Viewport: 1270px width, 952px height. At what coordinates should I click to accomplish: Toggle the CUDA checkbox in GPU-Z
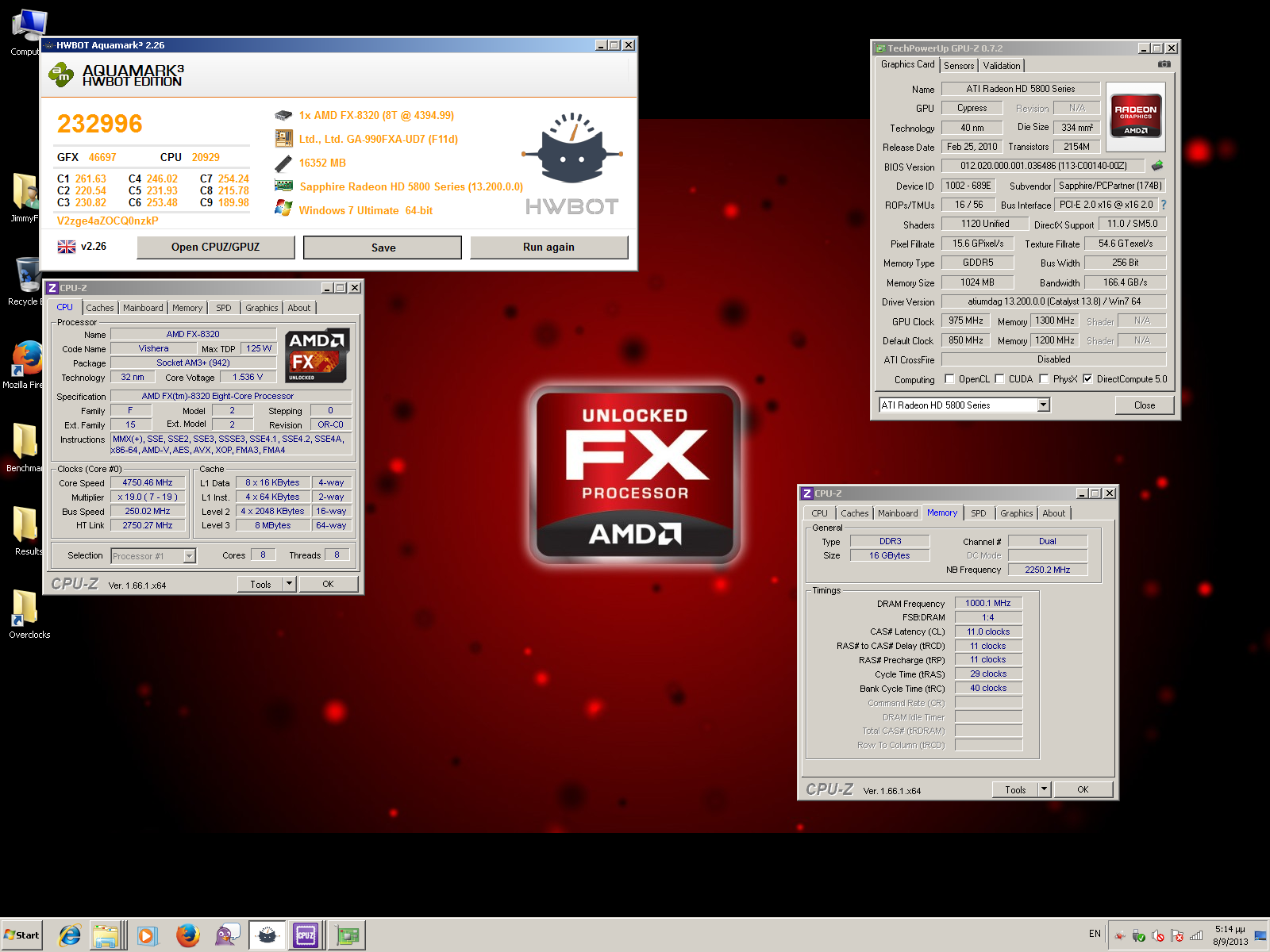point(999,379)
